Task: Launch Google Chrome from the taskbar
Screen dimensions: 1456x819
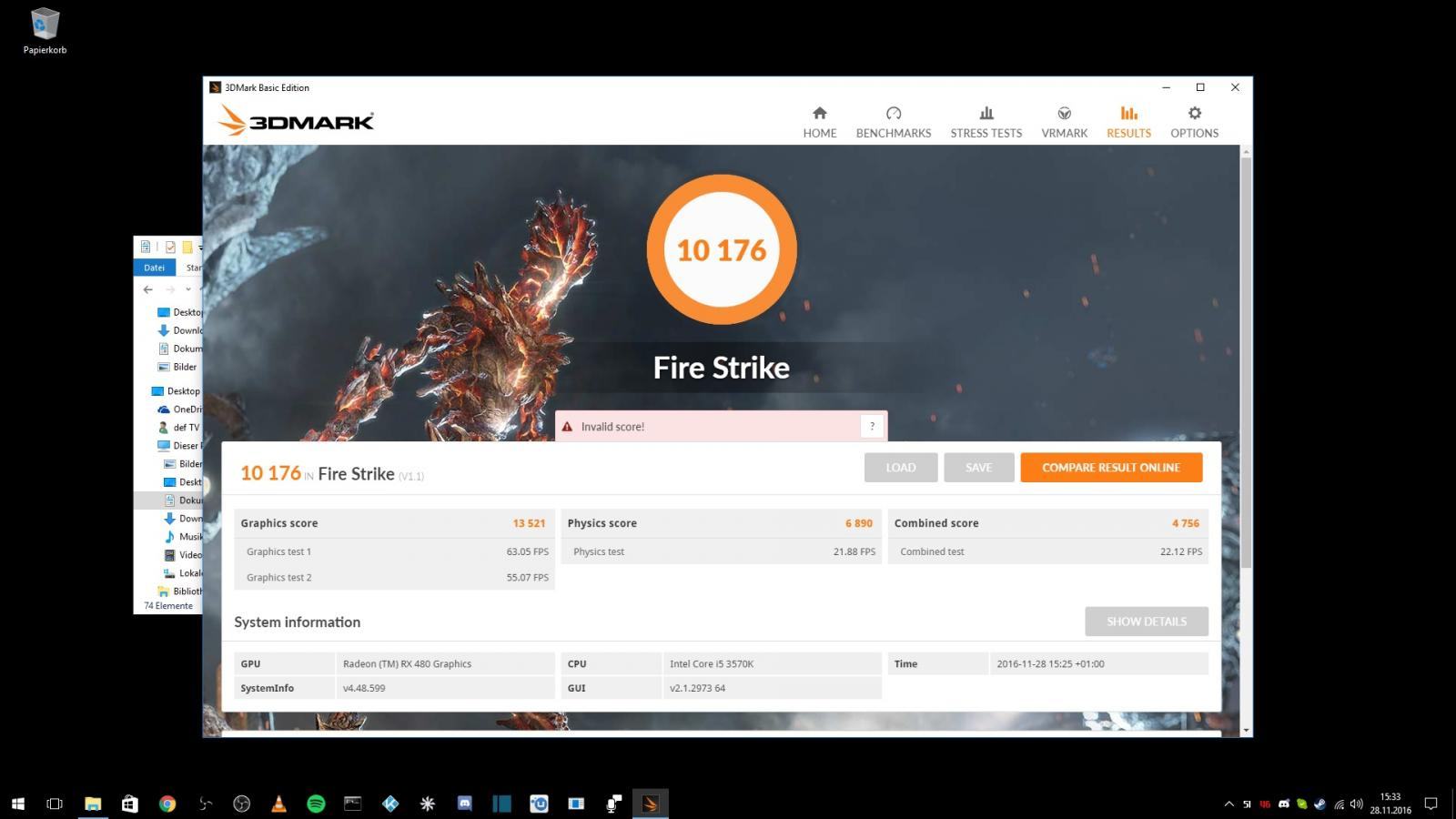Action: [x=167, y=804]
